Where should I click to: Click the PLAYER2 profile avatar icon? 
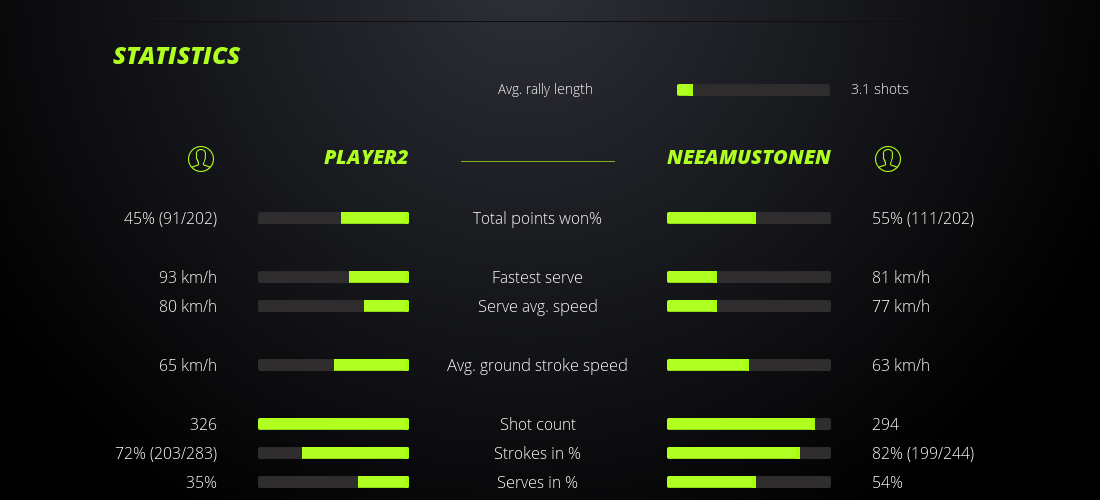201,158
